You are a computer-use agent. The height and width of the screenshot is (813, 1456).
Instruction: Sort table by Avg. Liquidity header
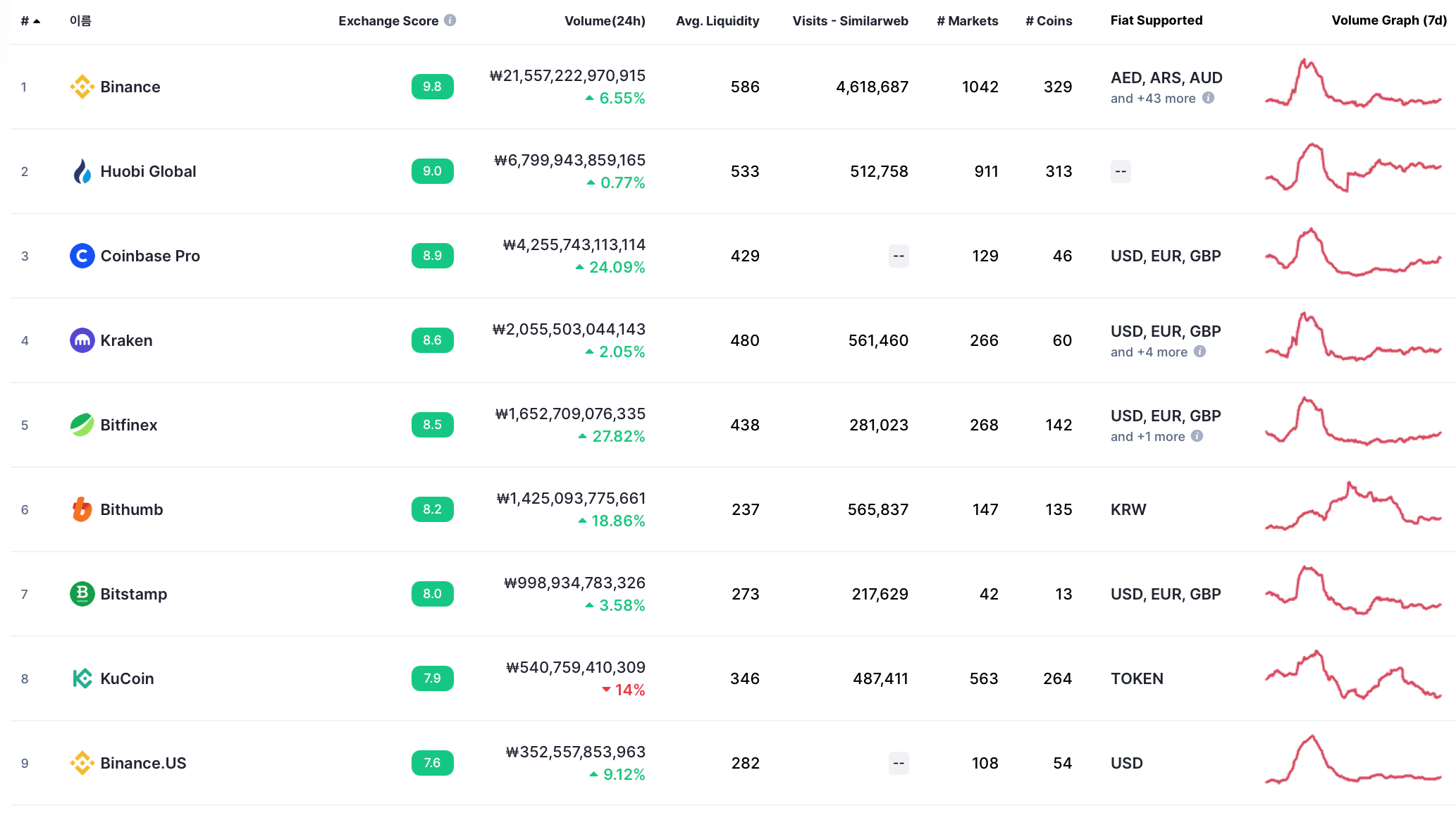click(x=717, y=21)
